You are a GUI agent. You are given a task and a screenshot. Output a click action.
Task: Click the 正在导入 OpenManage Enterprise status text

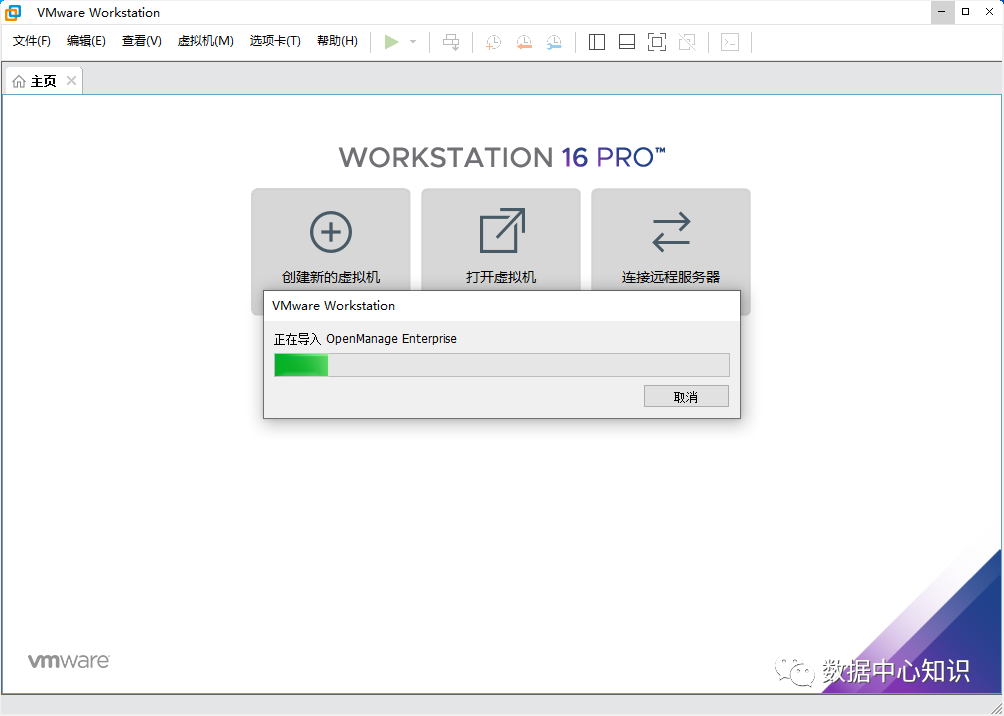pos(365,339)
